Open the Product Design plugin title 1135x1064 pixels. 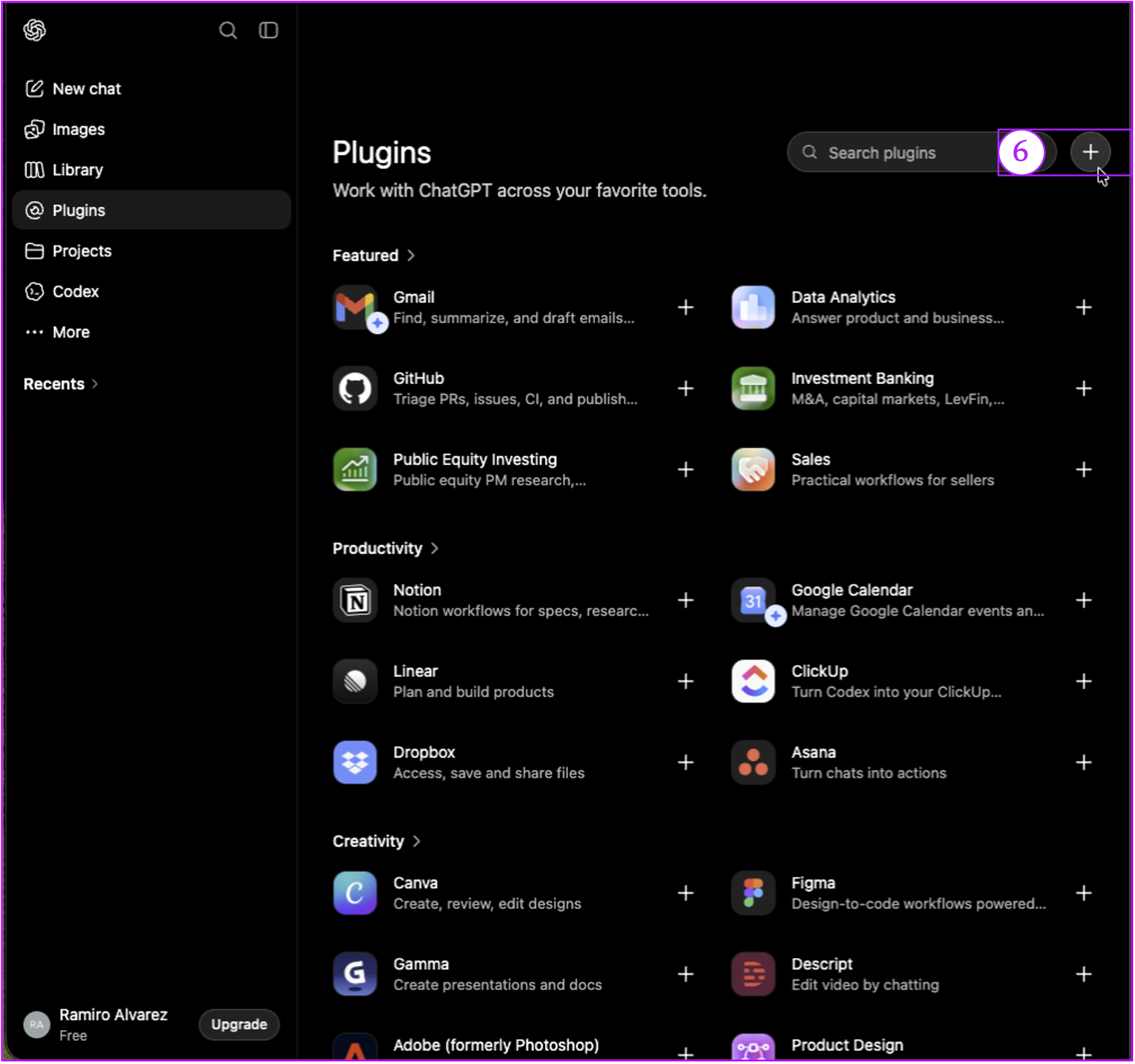click(847, 1045)
